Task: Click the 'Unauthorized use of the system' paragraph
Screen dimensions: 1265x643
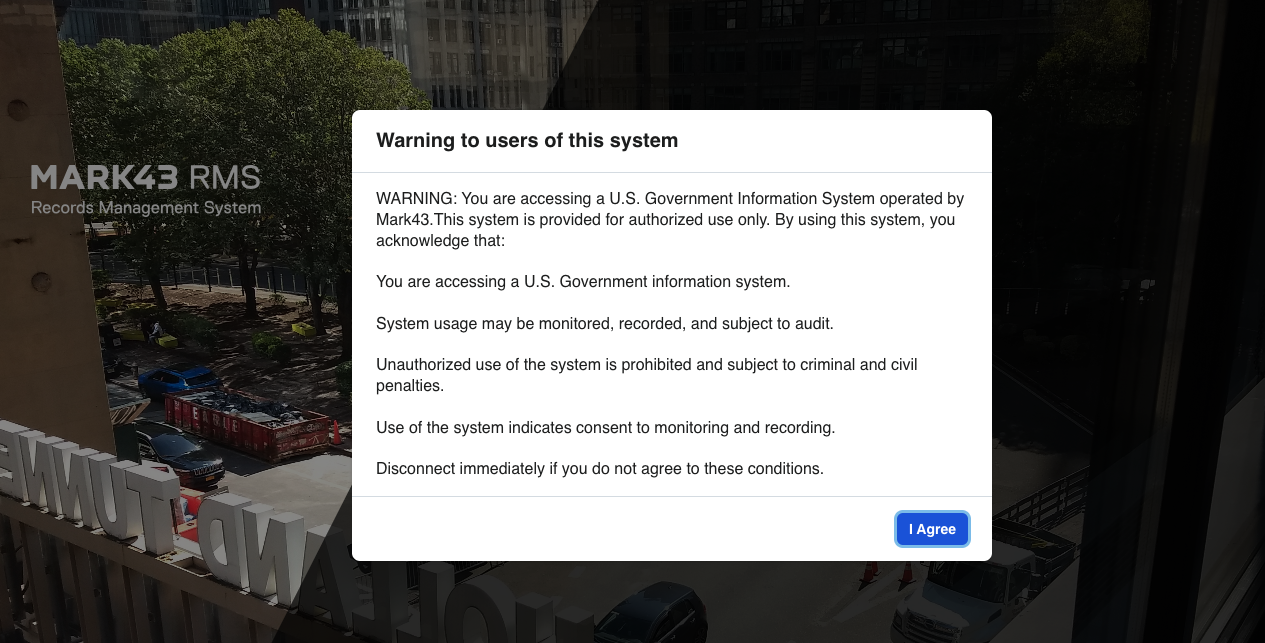Action: tap(647, 375)
